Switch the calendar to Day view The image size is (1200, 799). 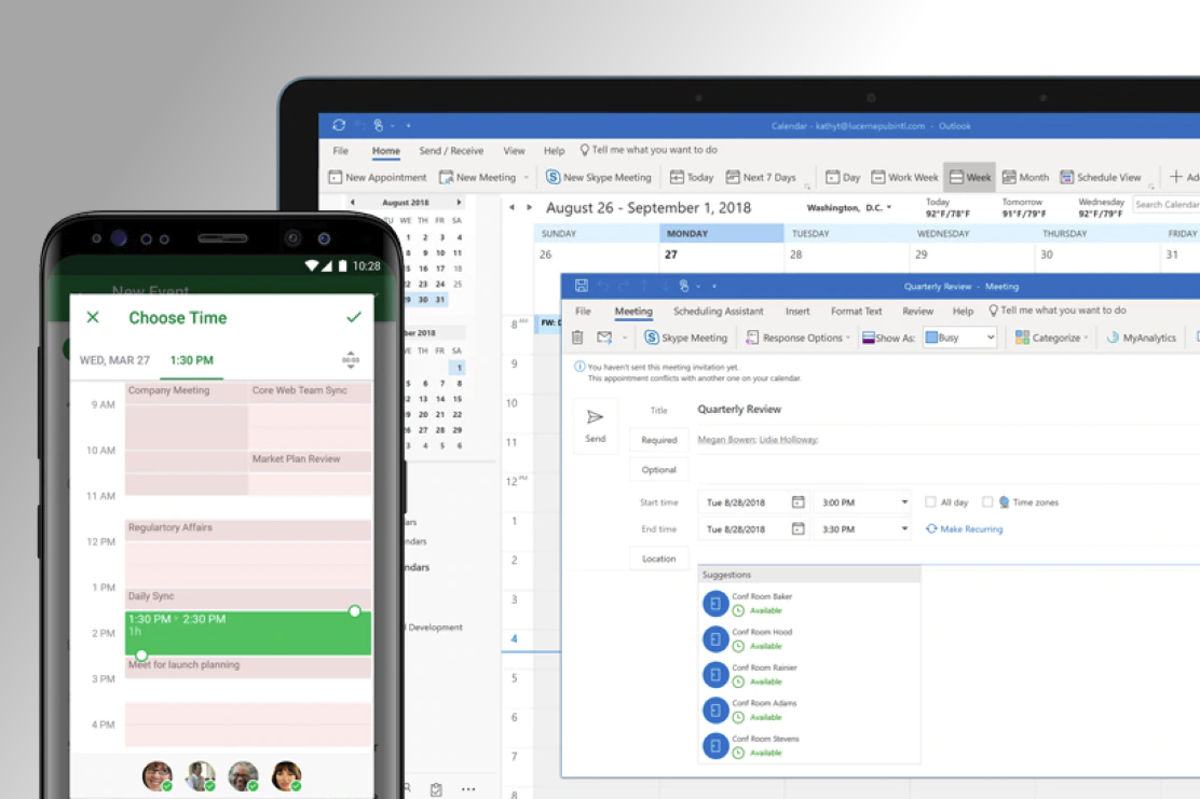pos(843,177)
